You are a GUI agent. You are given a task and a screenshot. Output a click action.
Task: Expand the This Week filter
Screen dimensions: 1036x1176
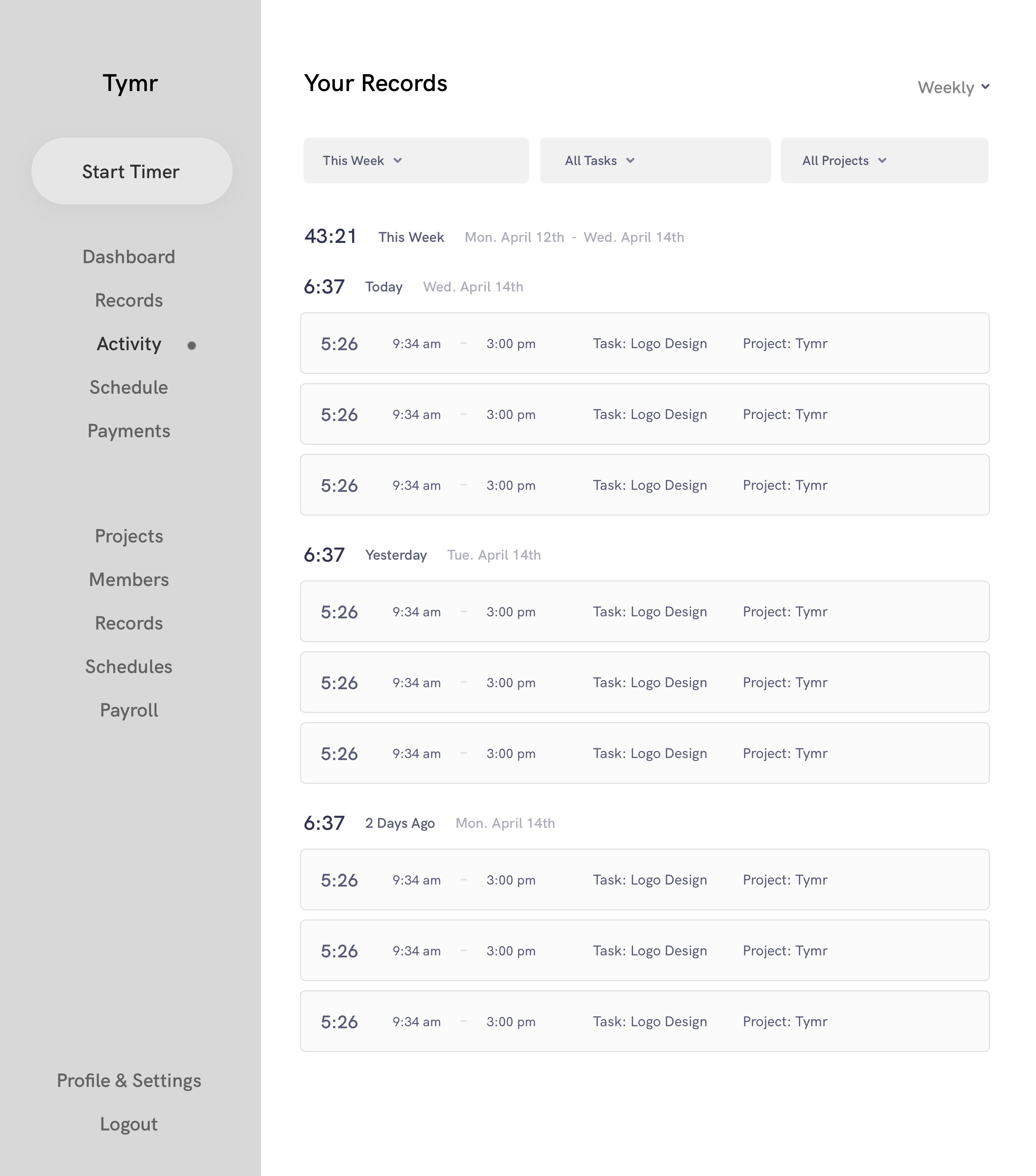pos(416,161)
